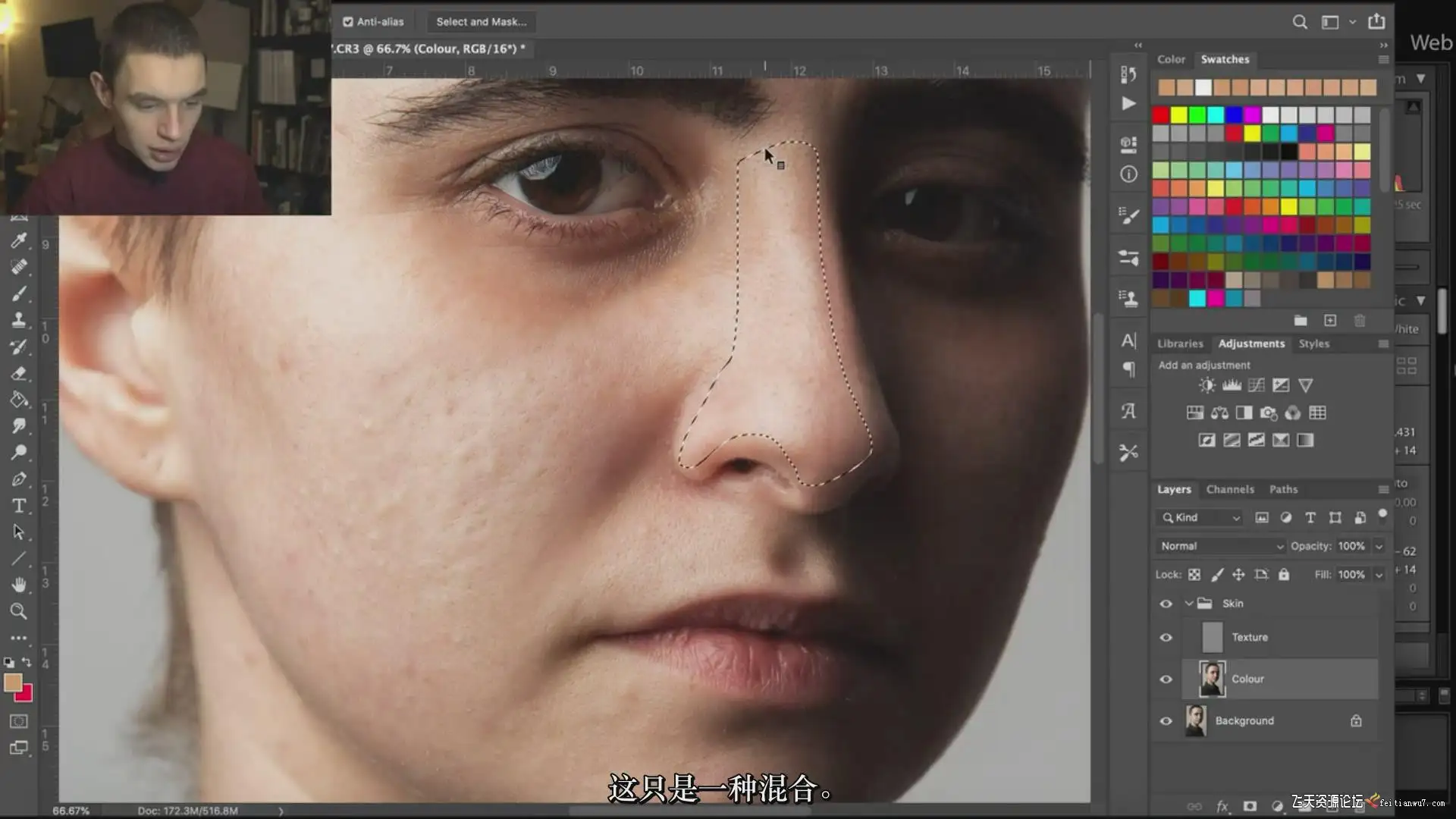Open the search magnifier icon
The image size is (1456, 819).
[x=1299, y=22]
